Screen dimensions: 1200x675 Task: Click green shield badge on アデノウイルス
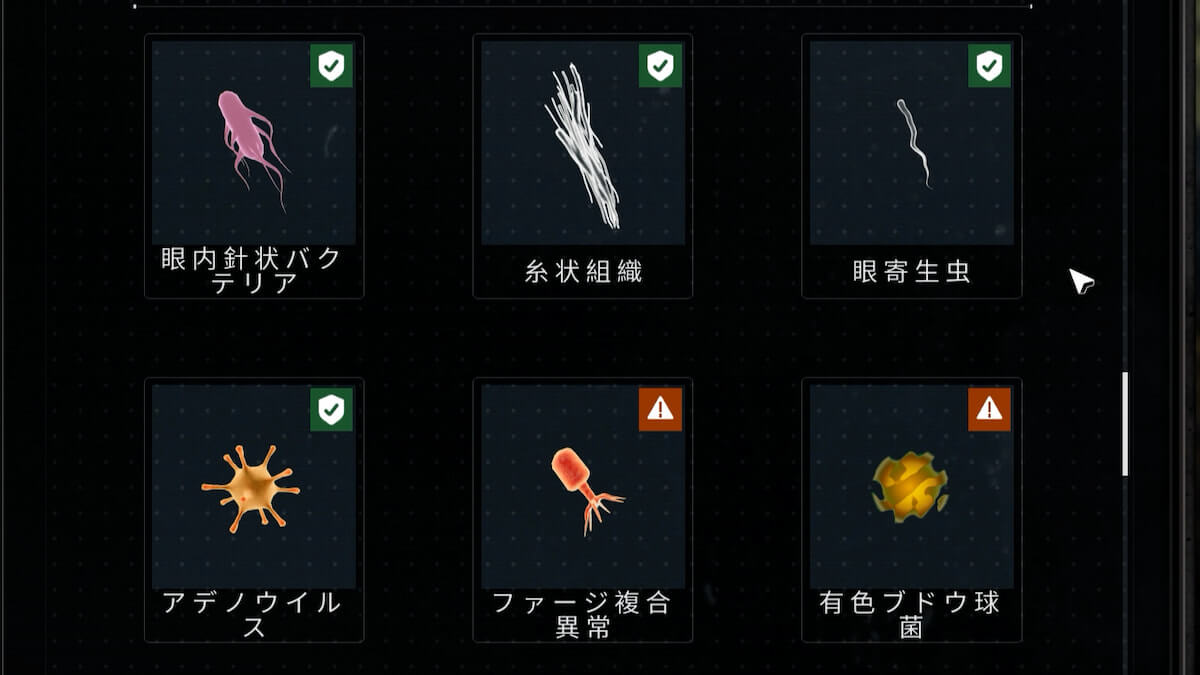(331, 409)
